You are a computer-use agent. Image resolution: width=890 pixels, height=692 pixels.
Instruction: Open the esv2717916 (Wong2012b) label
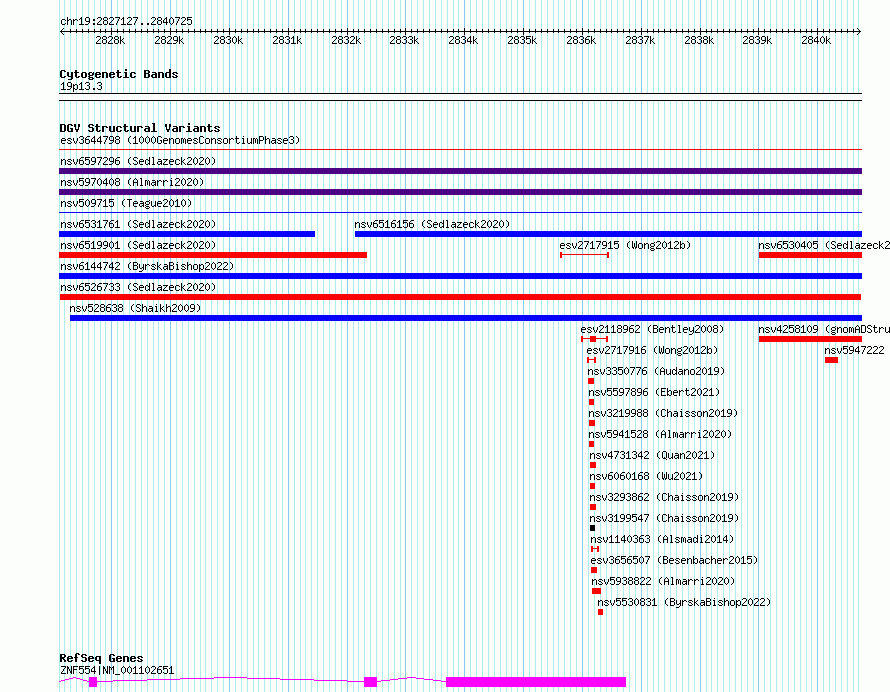[x=652, y=350]
